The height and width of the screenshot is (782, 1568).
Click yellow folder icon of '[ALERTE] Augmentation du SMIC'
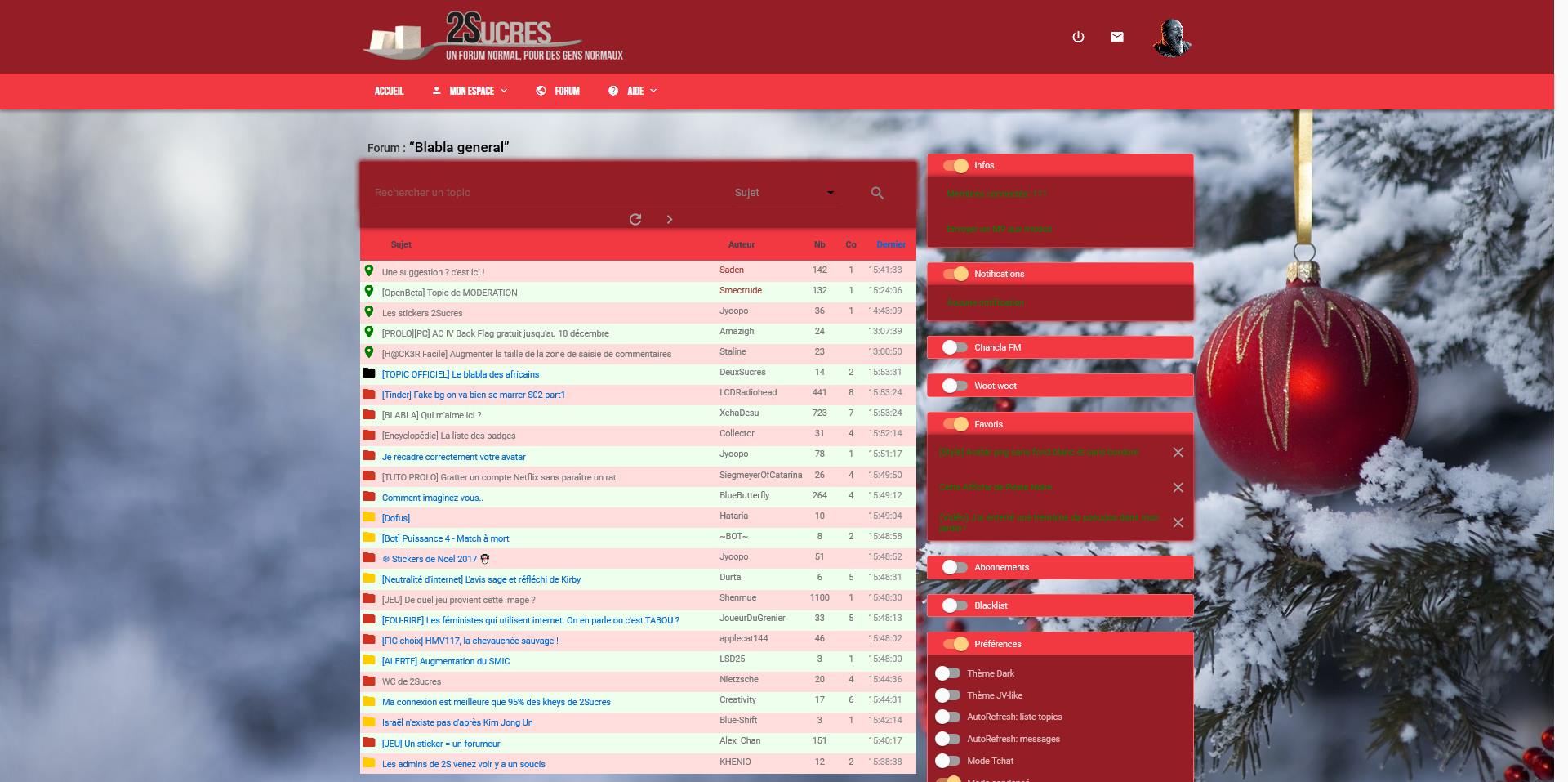pos(369,659)
